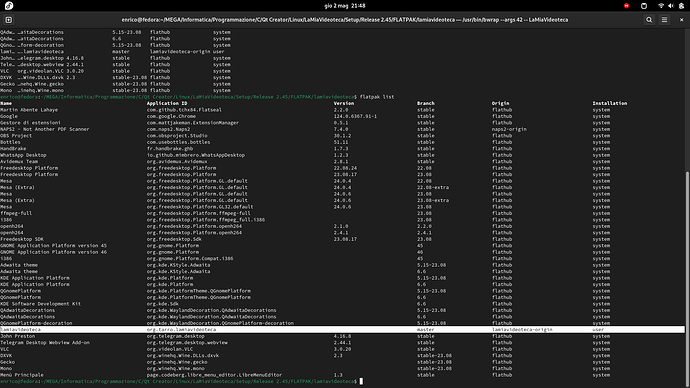Image resolution: width=690 pixels, height=388 pixels.
Task: Open terminal search with the magnifier icon
Action: (x=649, y=20)
